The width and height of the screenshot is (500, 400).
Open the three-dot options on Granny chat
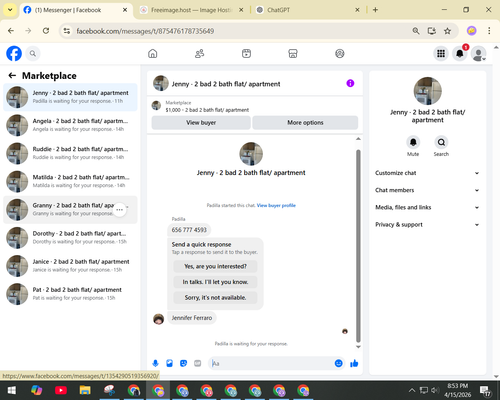pos(120,210)
